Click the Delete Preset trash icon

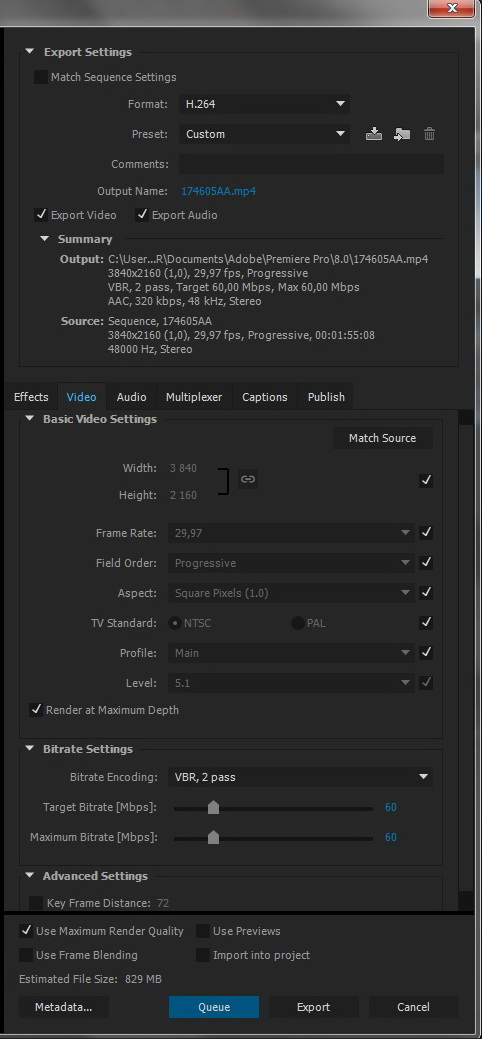pyautogui.click(x=430, y=134)
